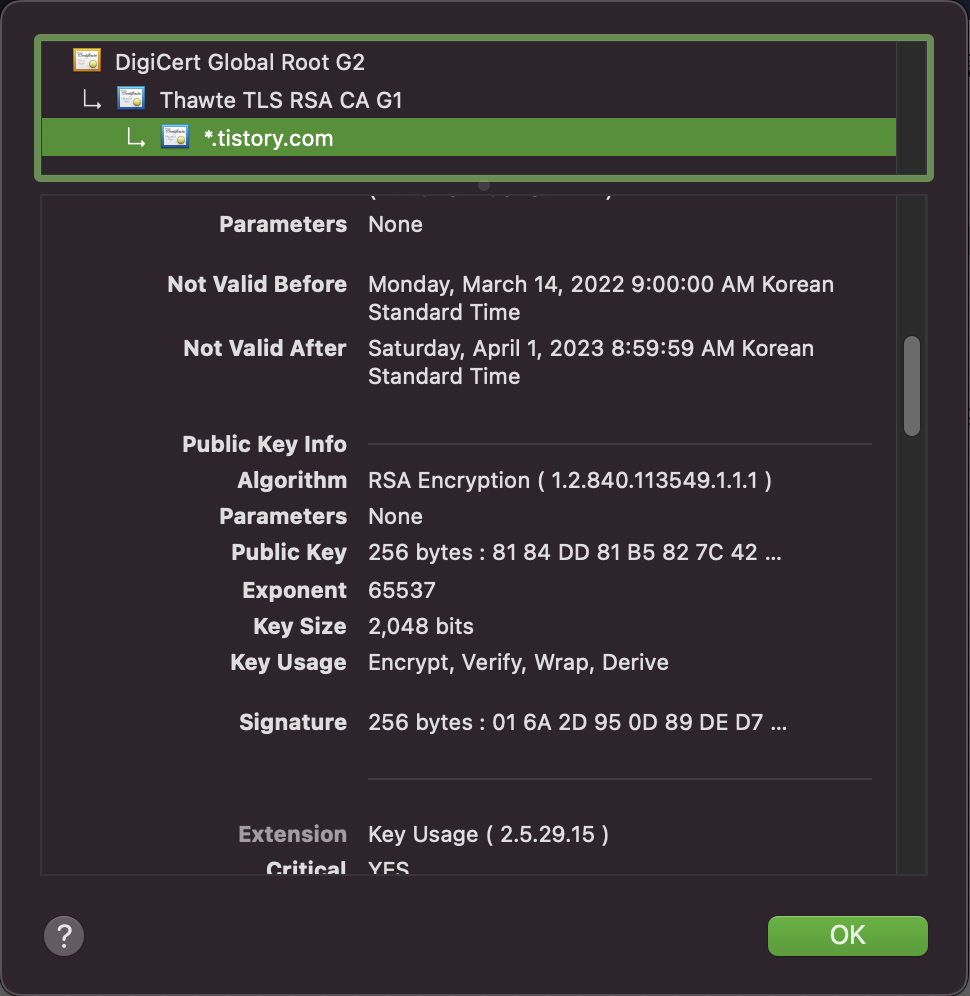Click the Signature field label

[x=293, y=722]
